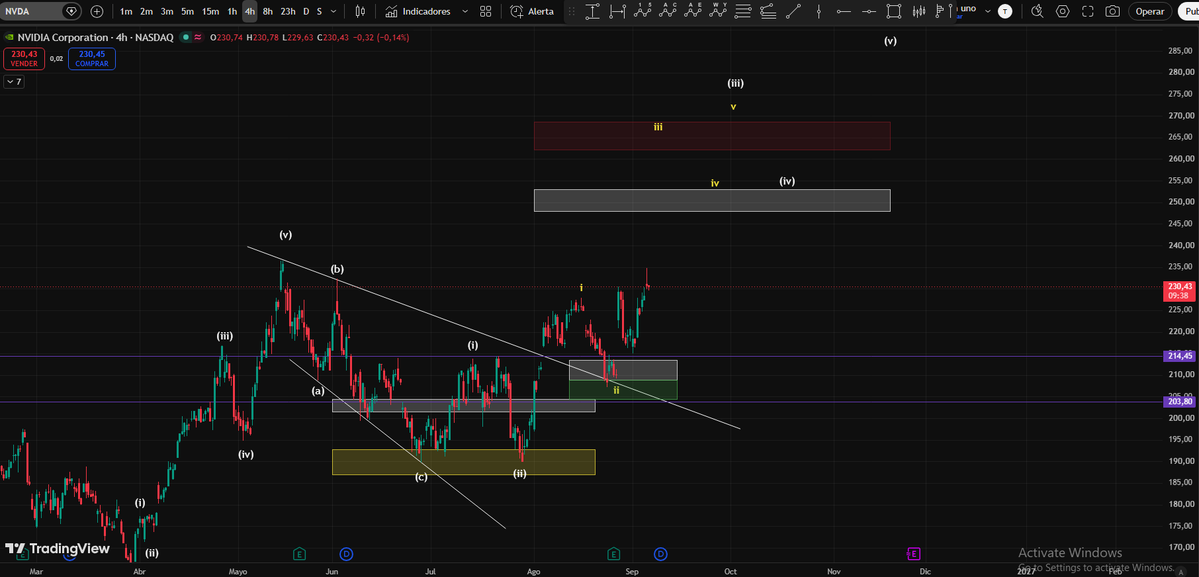Enter fullscreen mode

1087,11
